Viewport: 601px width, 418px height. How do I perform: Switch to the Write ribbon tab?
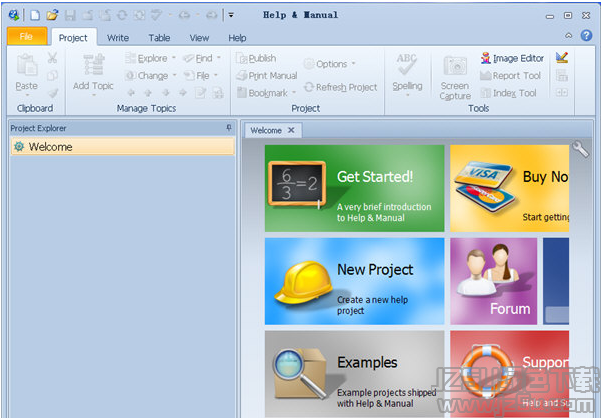tap(118, 38)
